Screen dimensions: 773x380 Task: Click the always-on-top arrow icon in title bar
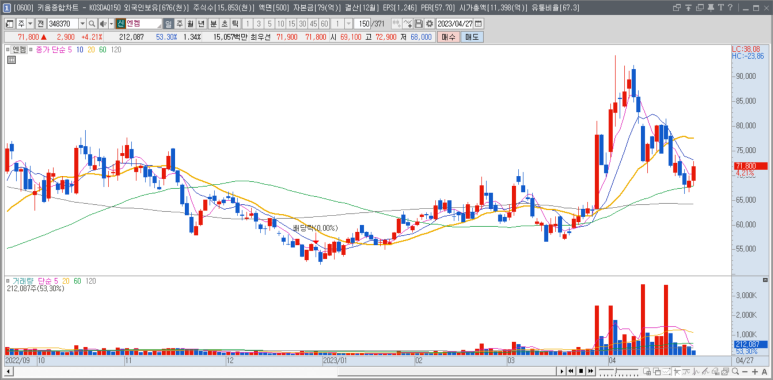[x=688, y=8]
